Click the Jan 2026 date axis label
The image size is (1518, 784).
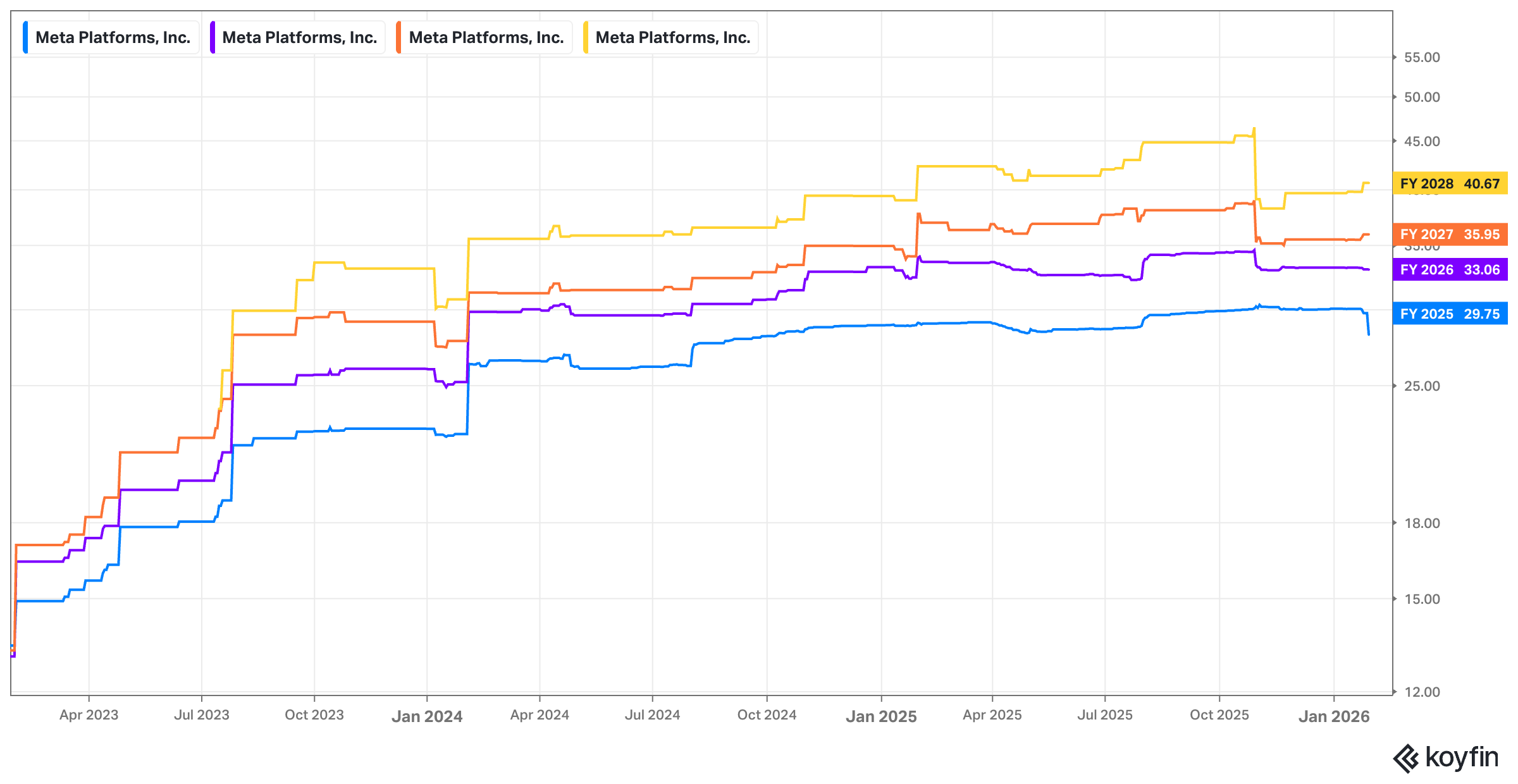tap(1334, 716)
